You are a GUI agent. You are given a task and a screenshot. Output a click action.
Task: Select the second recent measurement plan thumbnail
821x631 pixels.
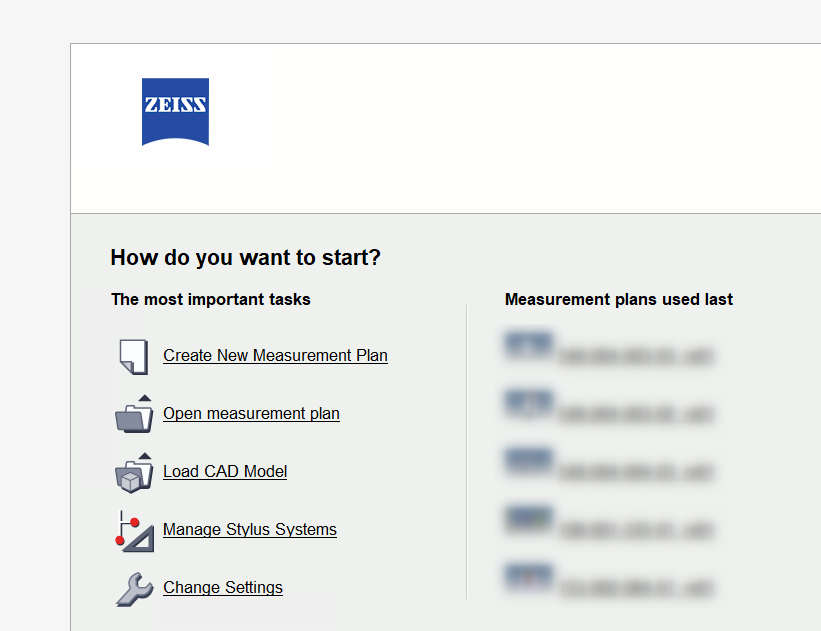(528, 404)
